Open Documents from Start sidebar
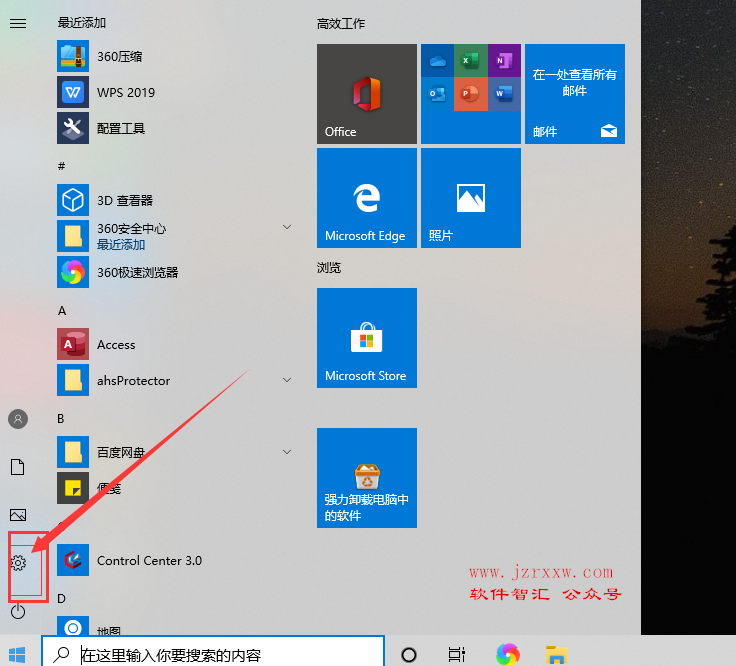This screenshot has height=666, width=736. click(x=18, y=467)
